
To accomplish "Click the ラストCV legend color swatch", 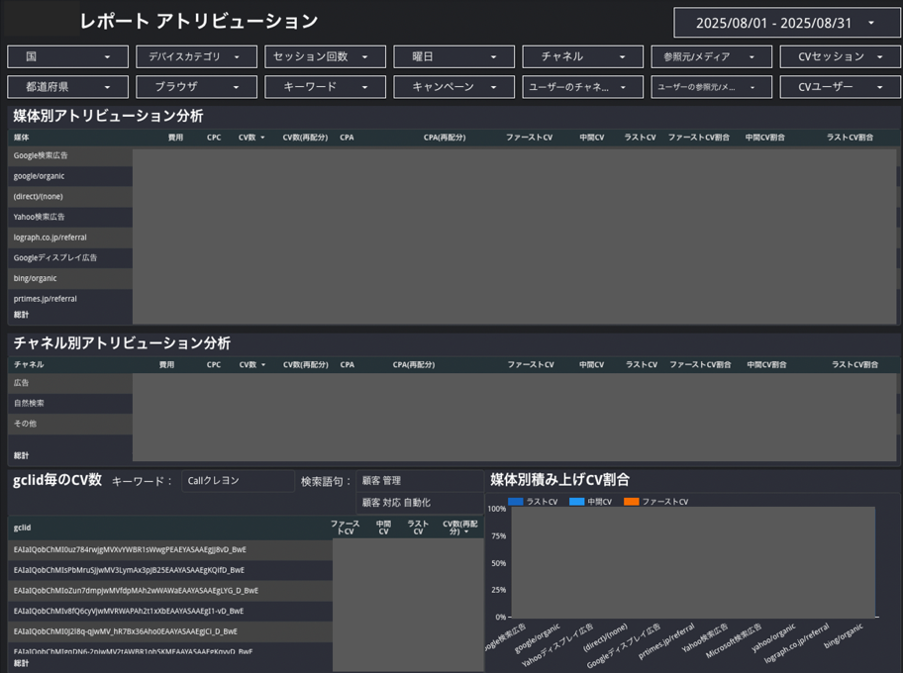I will pyautogui.click(x=516, y=501).
